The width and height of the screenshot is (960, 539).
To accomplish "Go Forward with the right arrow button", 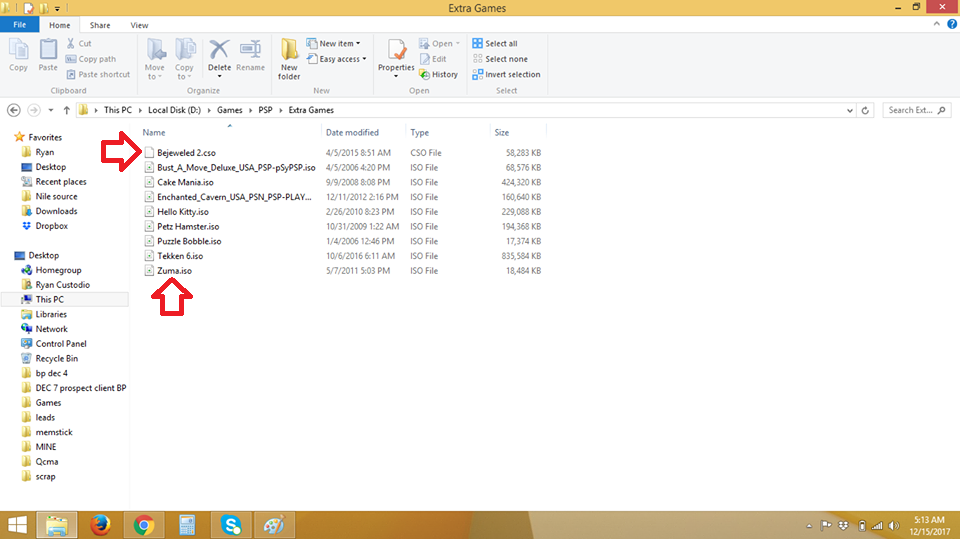I will 34,110.
